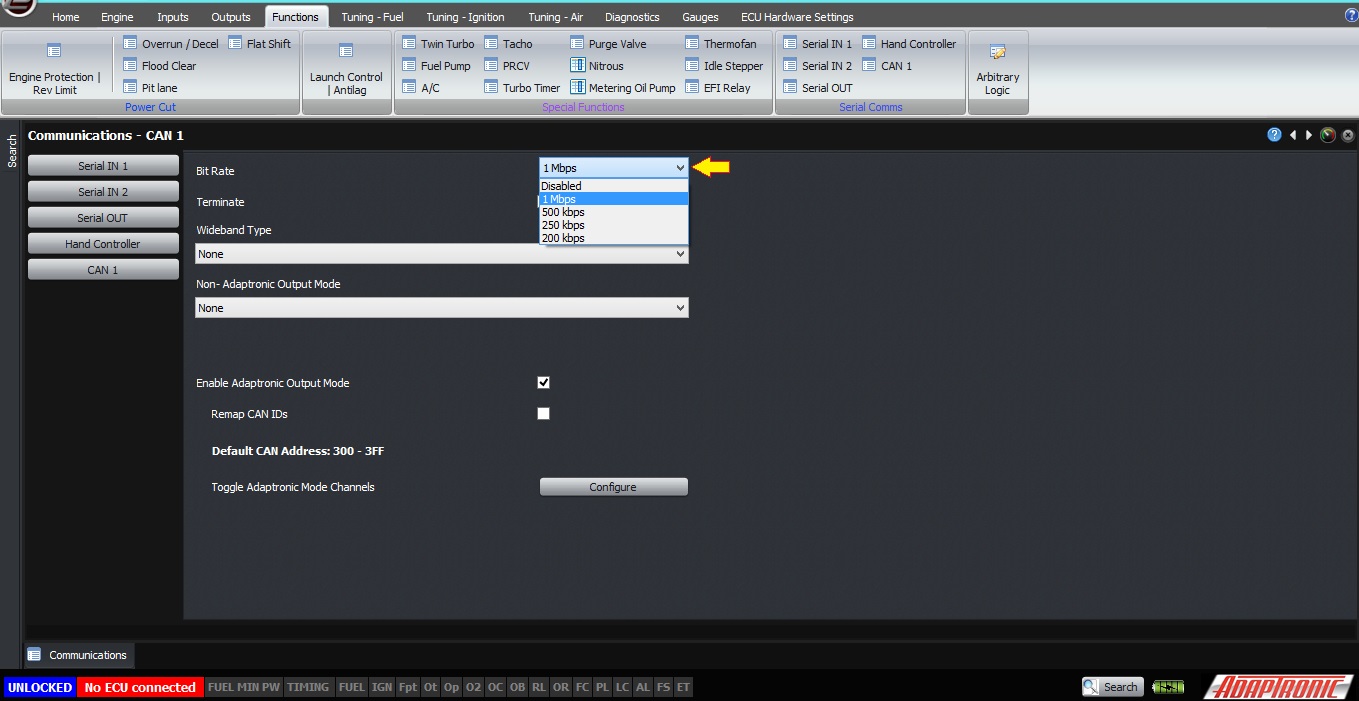Image resolution: width=1359 pixels, height=701 pixels.
Task: Open the Idle Stepper function
Action: pyautogui.click(x=724, y=66)
